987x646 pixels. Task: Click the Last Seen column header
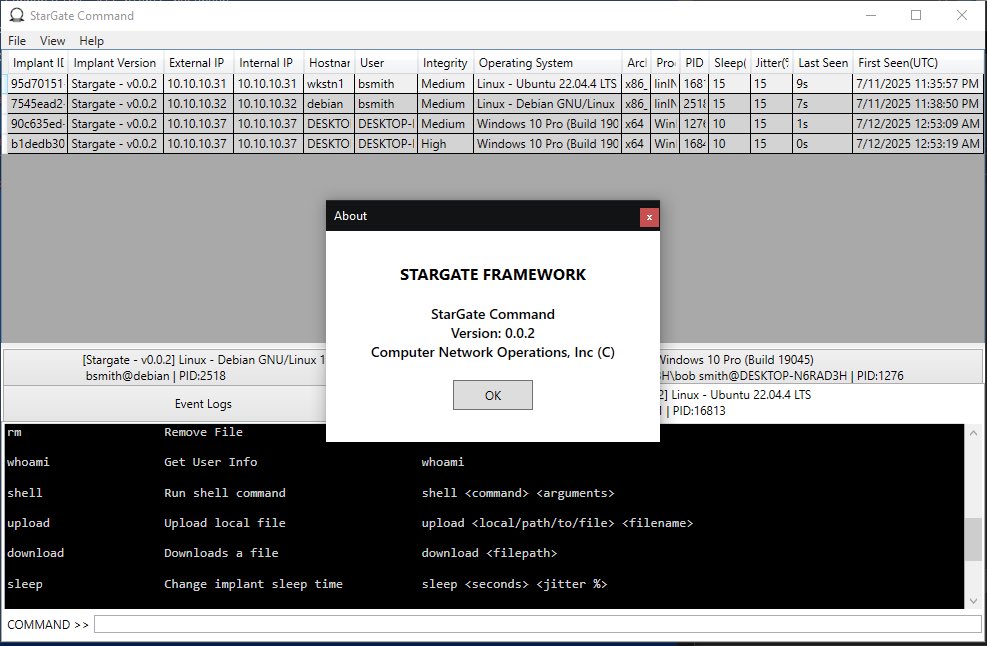(823, 63)
